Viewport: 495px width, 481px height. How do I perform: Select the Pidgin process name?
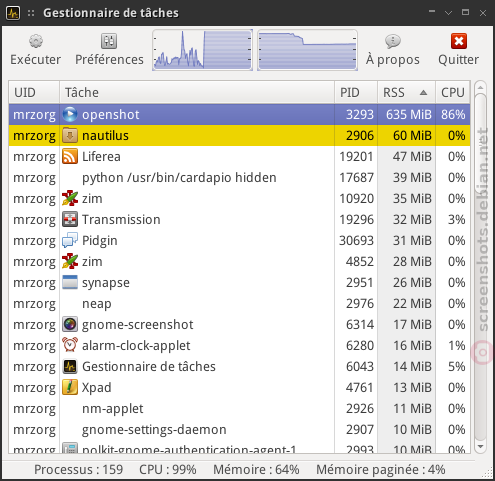coord(100,241)
